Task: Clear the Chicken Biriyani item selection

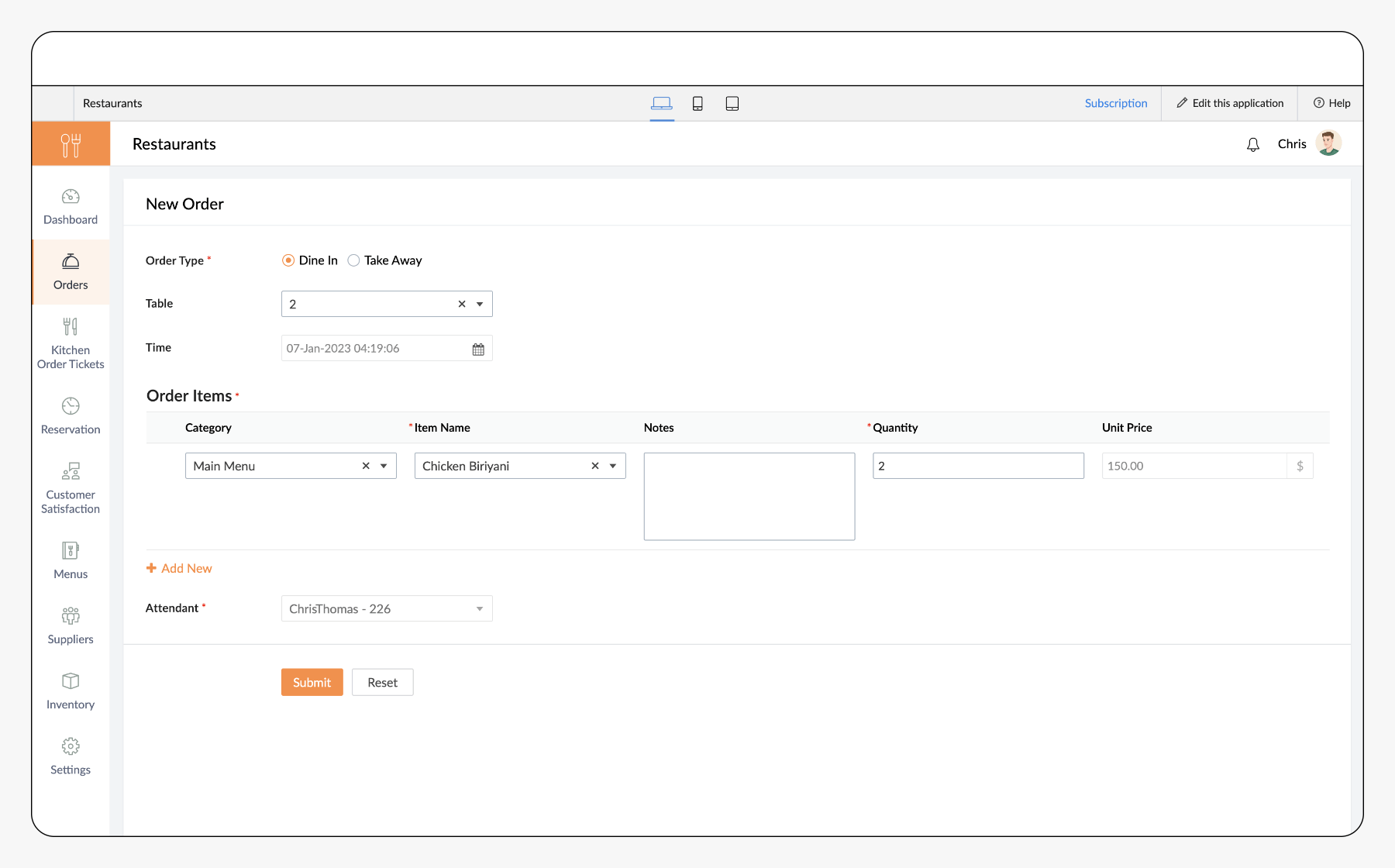Action: pyautogui.click(x=595, y=467)
